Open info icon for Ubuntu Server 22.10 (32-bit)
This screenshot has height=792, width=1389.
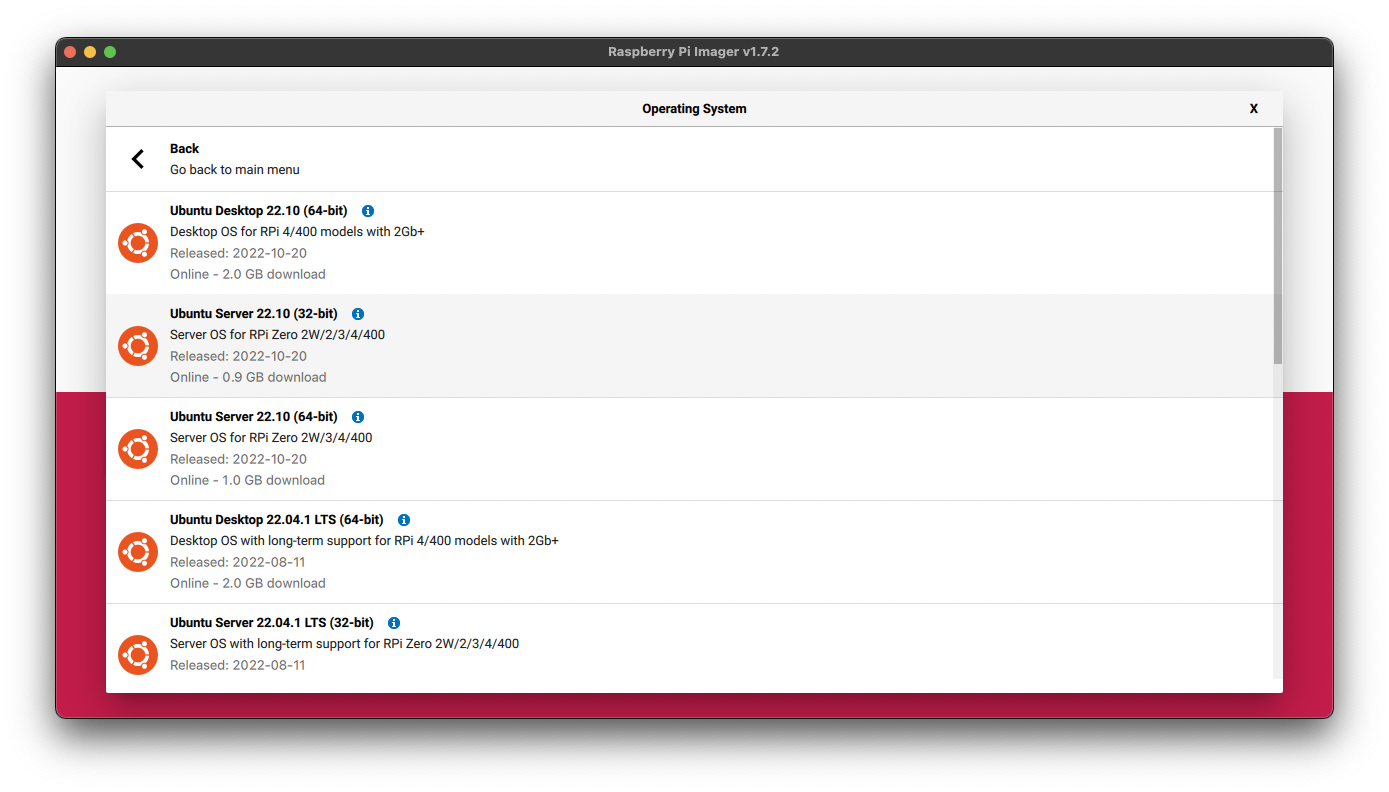point(358,314)
